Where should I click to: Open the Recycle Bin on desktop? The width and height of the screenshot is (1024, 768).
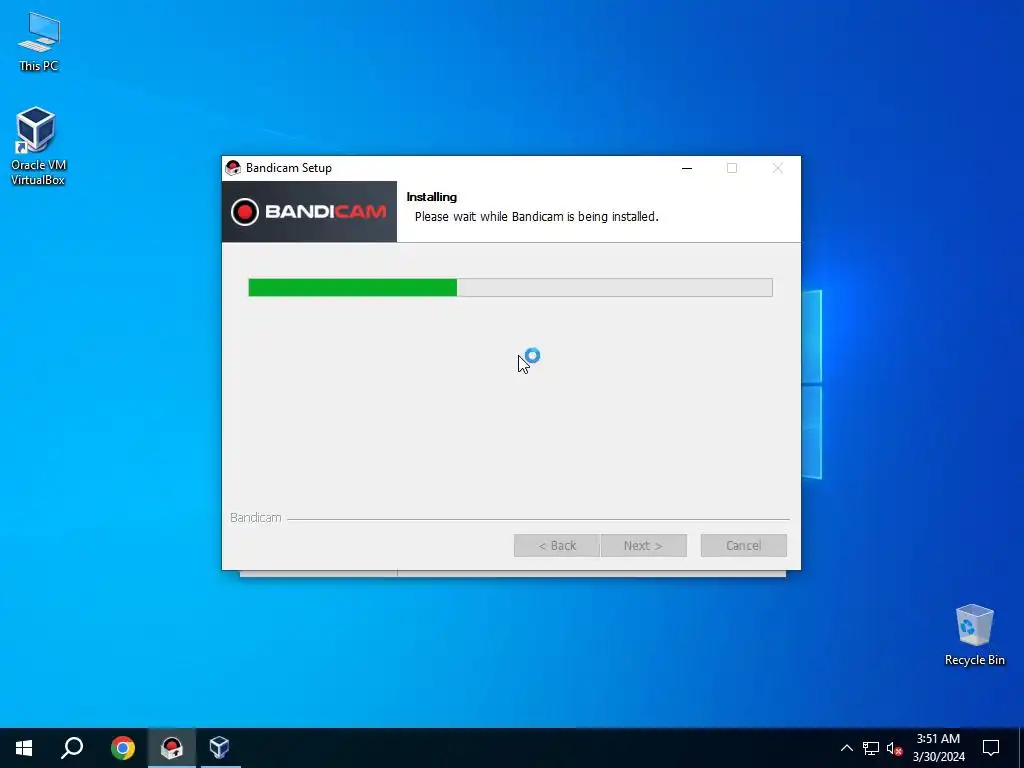974,635
